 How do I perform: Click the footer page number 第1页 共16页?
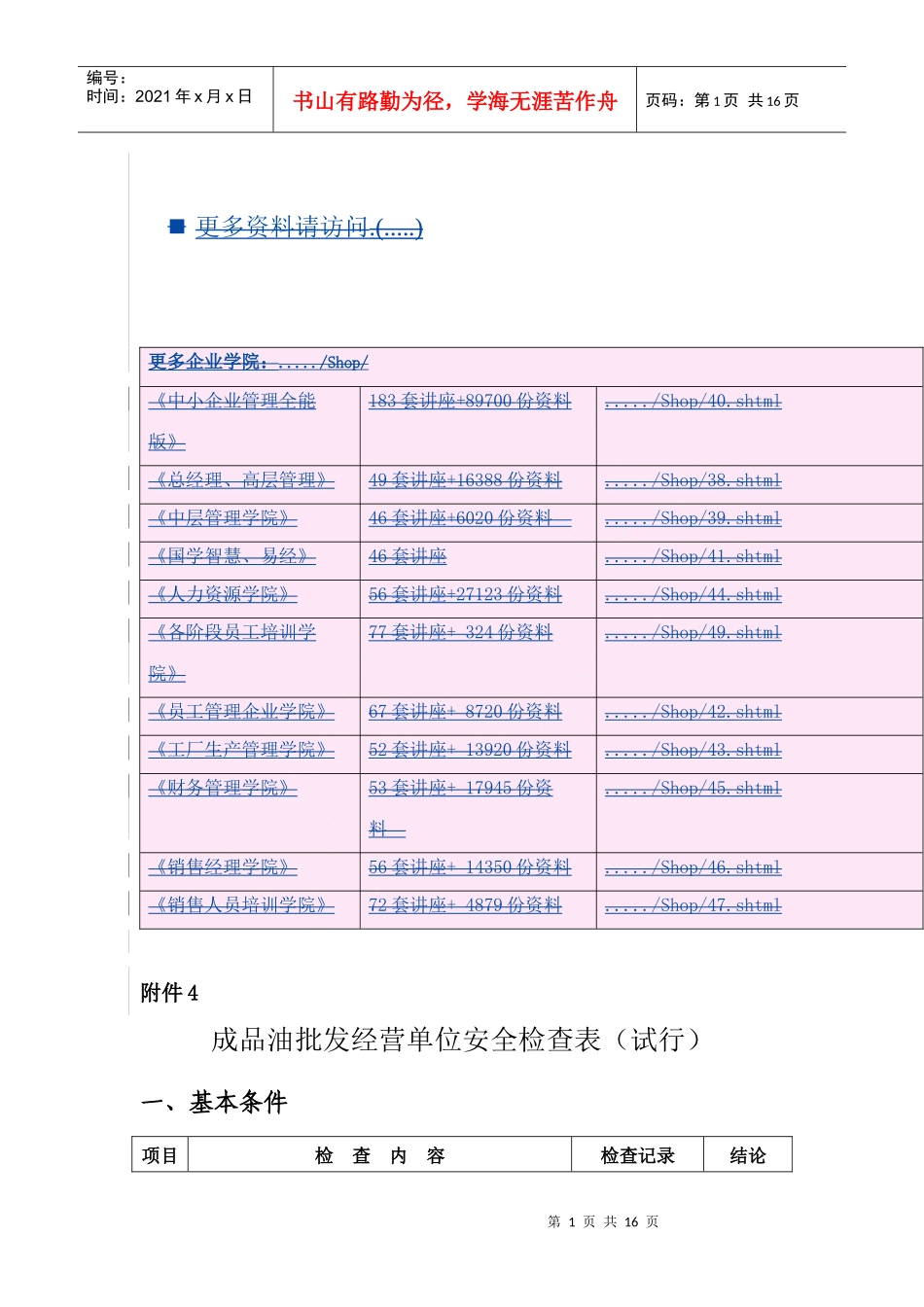click(x=603, y=1221)
